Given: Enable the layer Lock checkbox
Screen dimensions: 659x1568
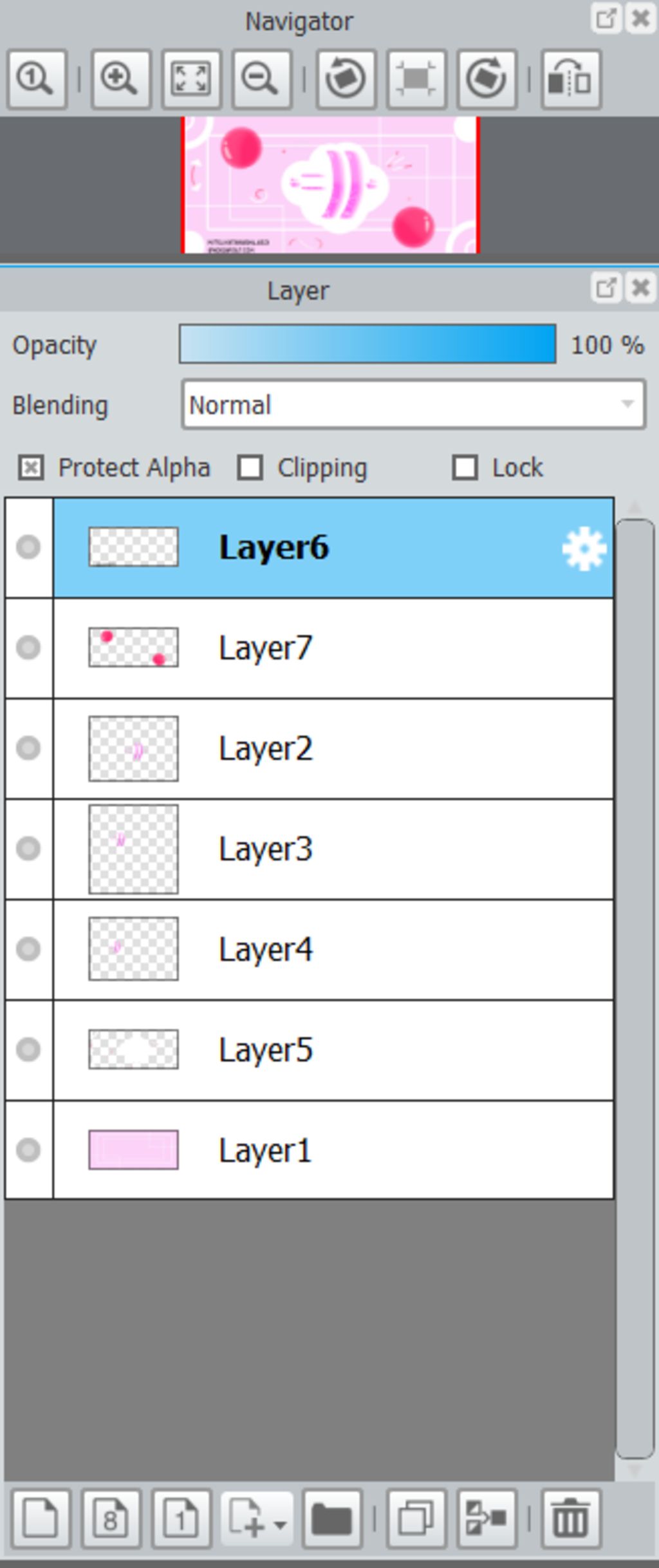Looking at the screenshot, I should point(465,468).
